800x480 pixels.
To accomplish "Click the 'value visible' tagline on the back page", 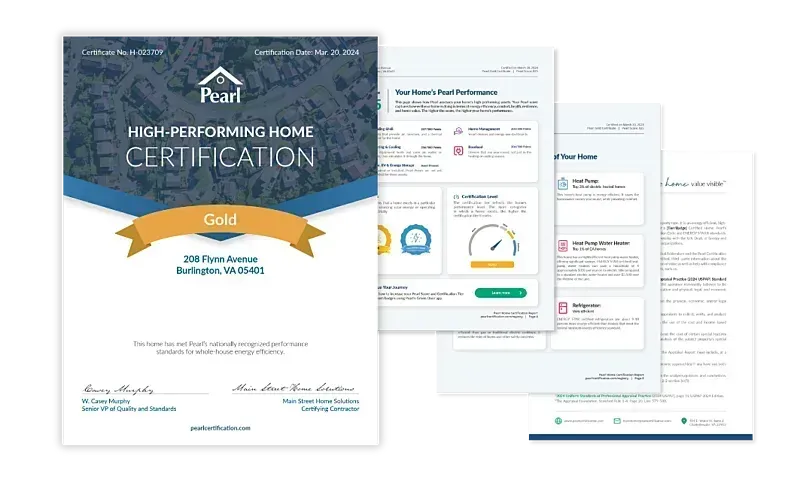I will click(708, 183).
